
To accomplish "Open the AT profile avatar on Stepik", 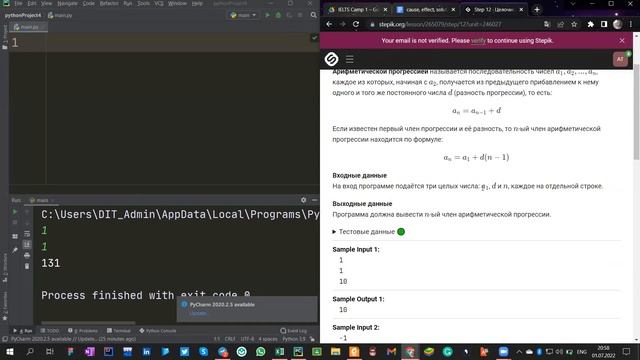I will pos(620,59).
